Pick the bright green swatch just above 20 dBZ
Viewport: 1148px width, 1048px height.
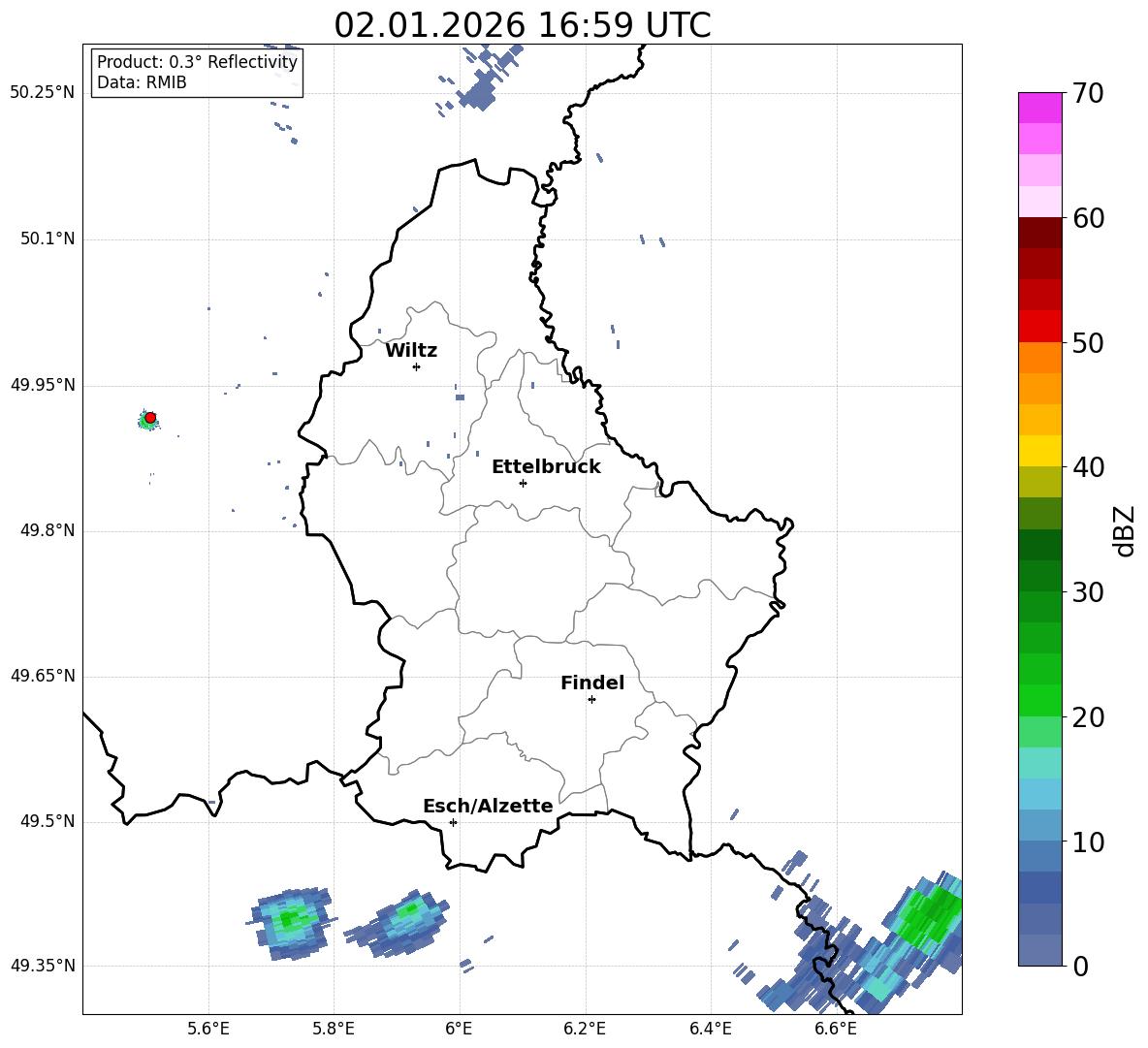[x=1040, y=701]
